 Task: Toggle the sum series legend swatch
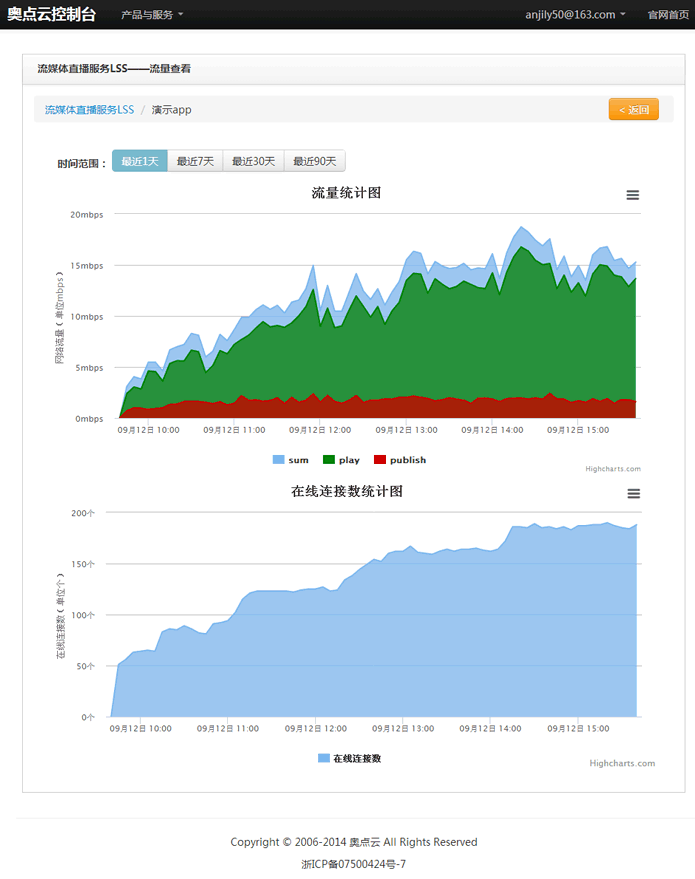pos(279,460)
